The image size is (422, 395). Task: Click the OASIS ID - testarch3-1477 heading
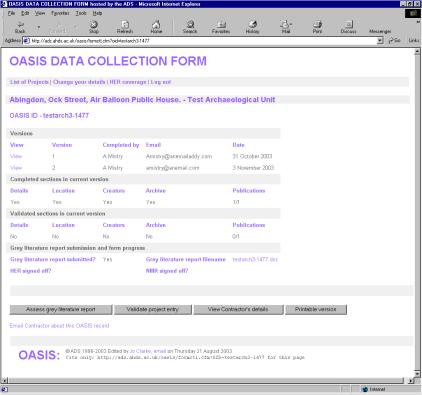click(49, 116)
